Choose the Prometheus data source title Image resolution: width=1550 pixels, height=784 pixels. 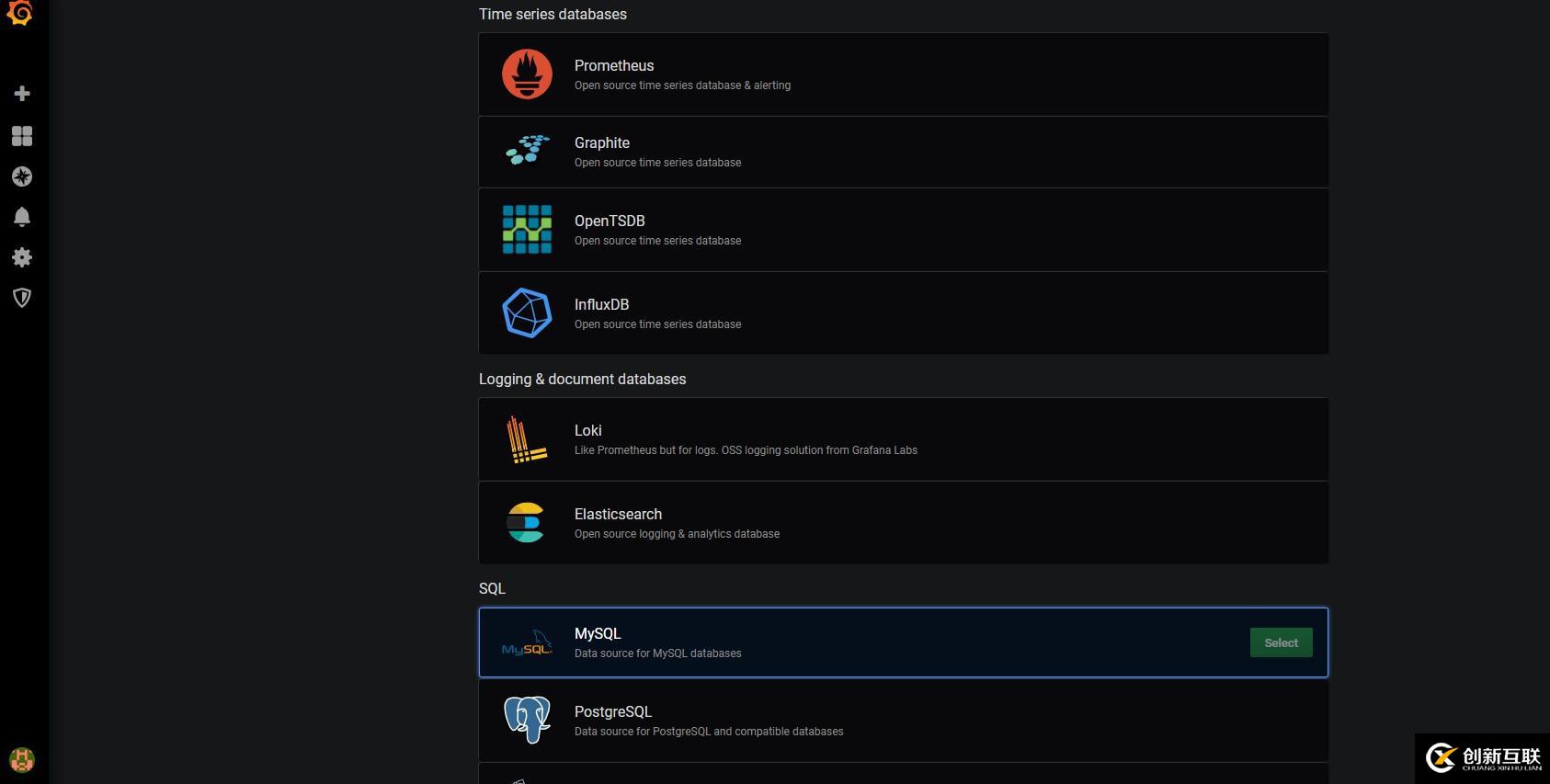click(x=614, y=65)
